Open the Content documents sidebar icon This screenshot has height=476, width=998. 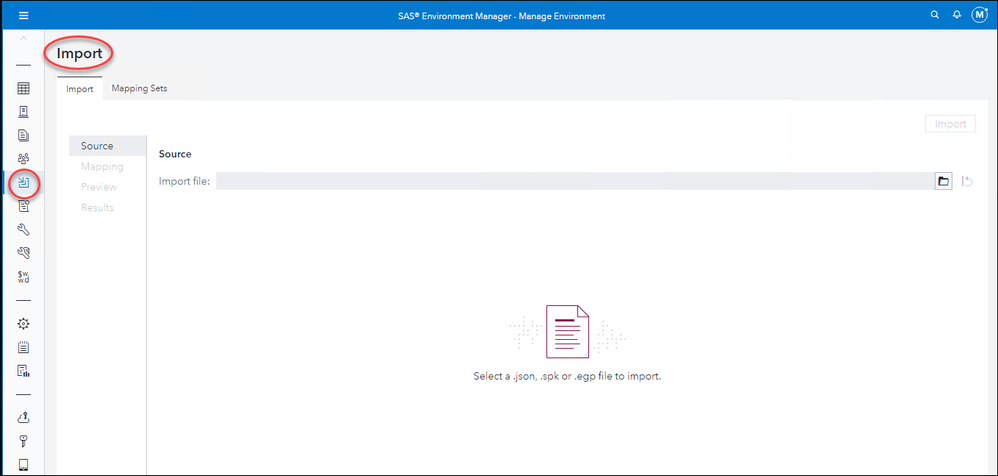tap(24, 136)
